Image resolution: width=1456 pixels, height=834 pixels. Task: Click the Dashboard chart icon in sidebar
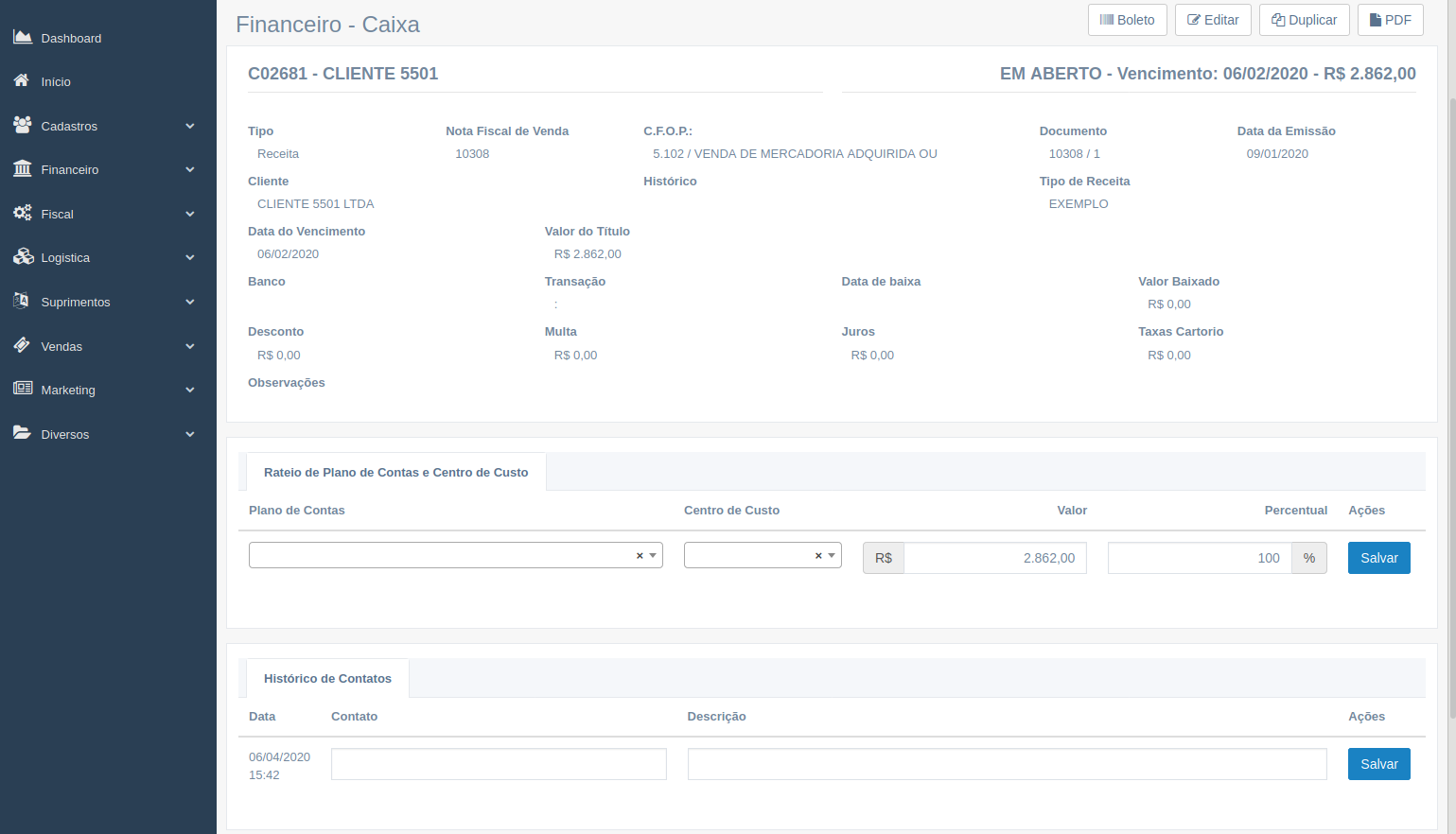(22, 37)
